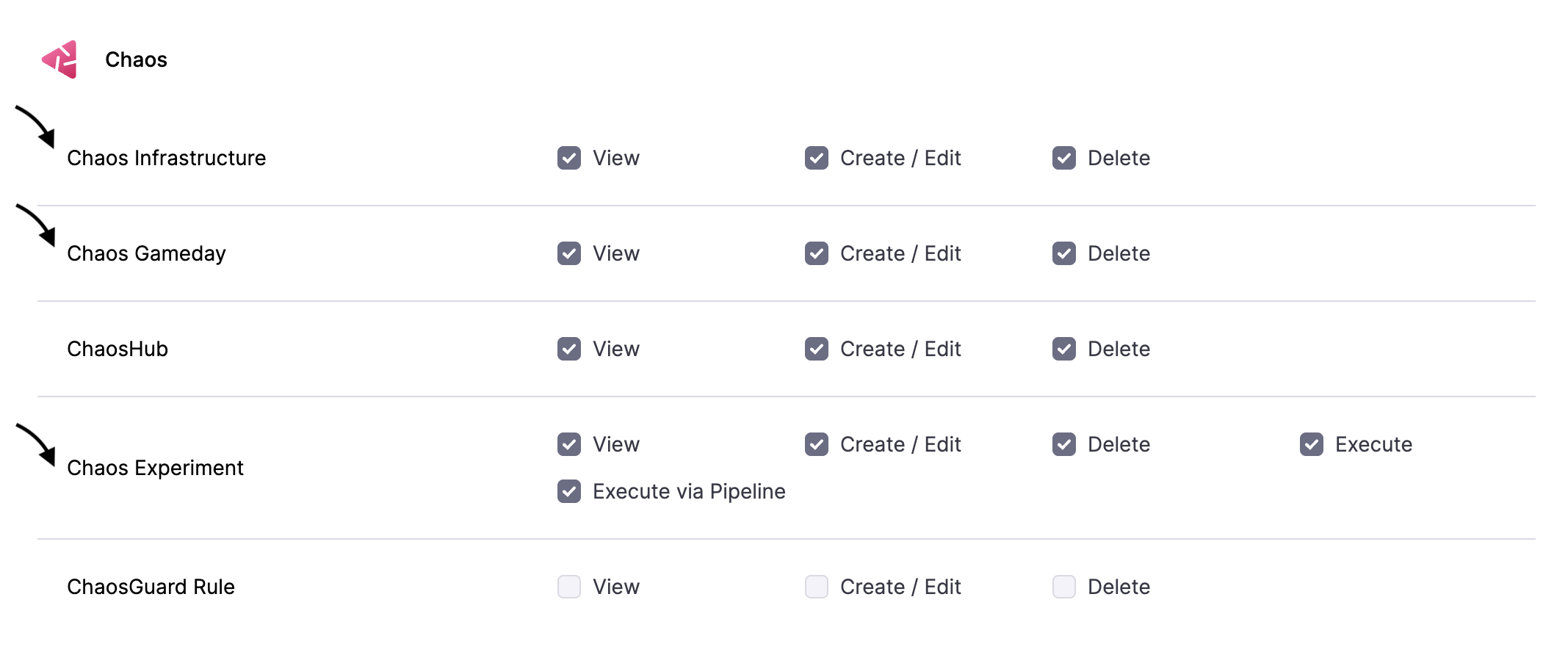This screenshot has height=666, width=1568.
Task: Toggle Execute via Pipeline checkbox
Action: tap(569, 491)
